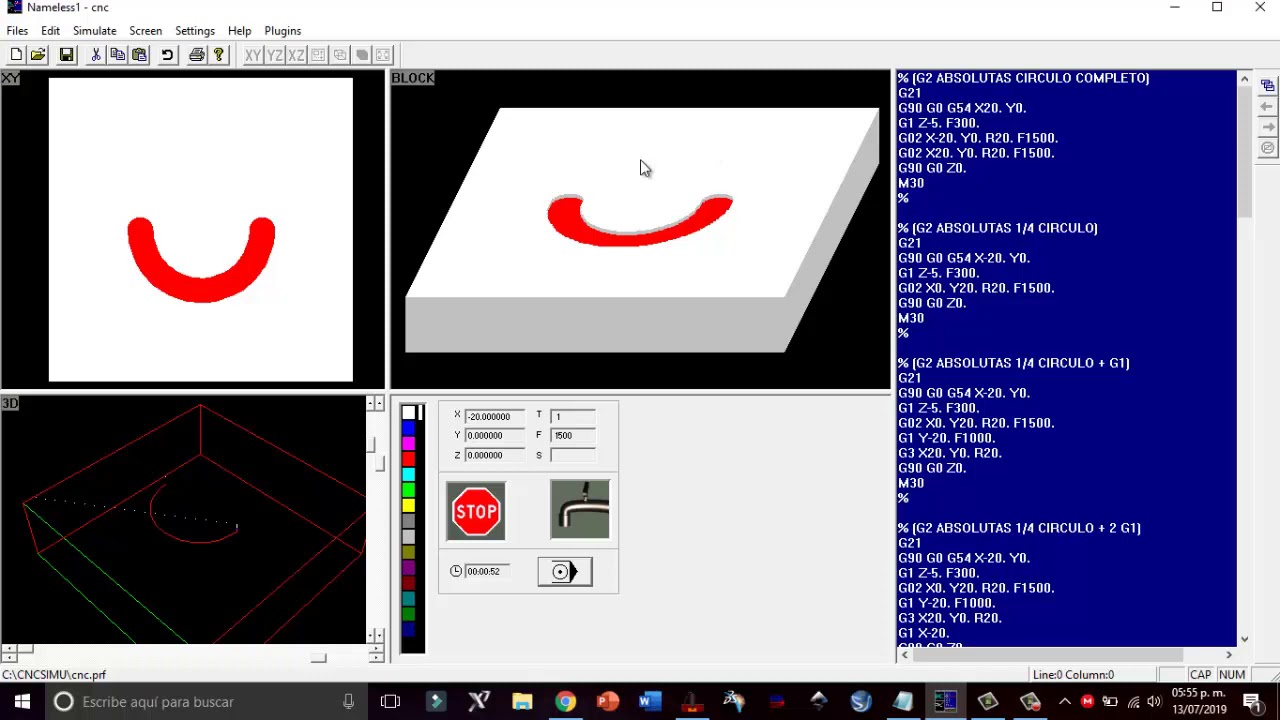Viewport: 1280px width, 720px height.
Task: Click the T tool number field
Action: (x=574, y=416)
